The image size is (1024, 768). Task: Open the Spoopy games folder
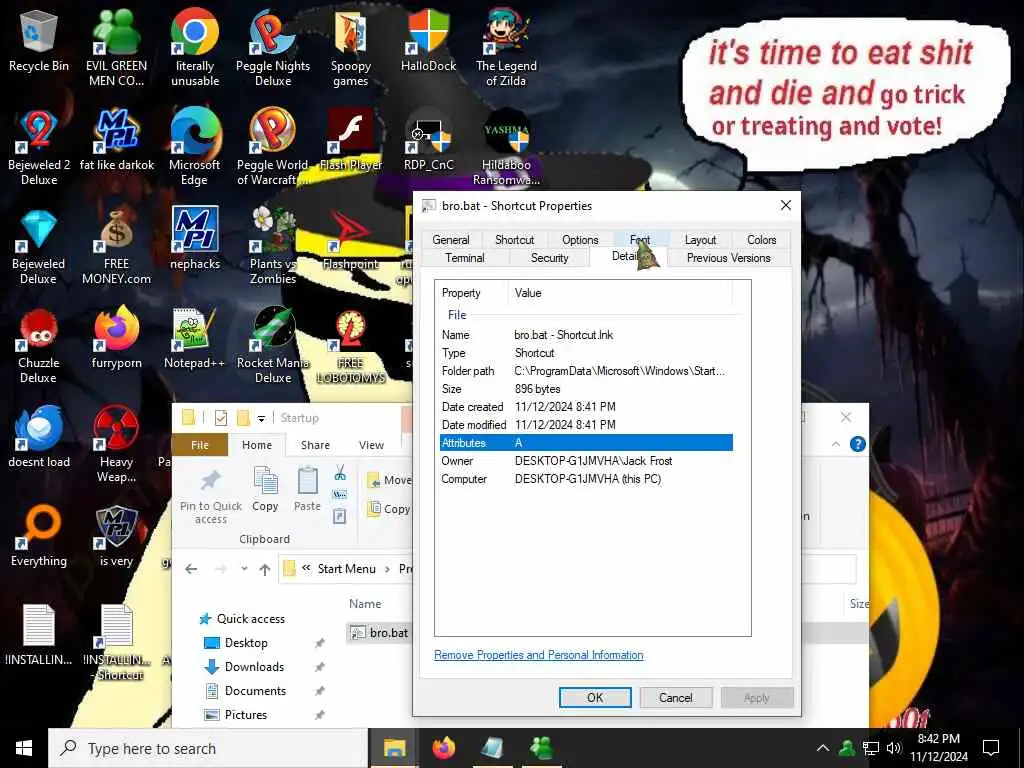[351, 48]
